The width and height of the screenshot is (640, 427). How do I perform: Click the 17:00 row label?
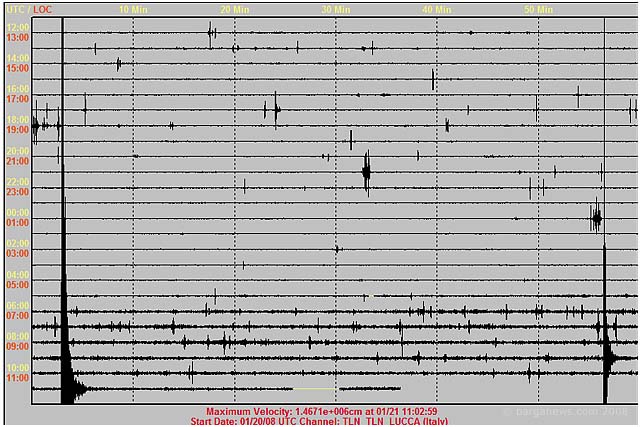(17, 99)
